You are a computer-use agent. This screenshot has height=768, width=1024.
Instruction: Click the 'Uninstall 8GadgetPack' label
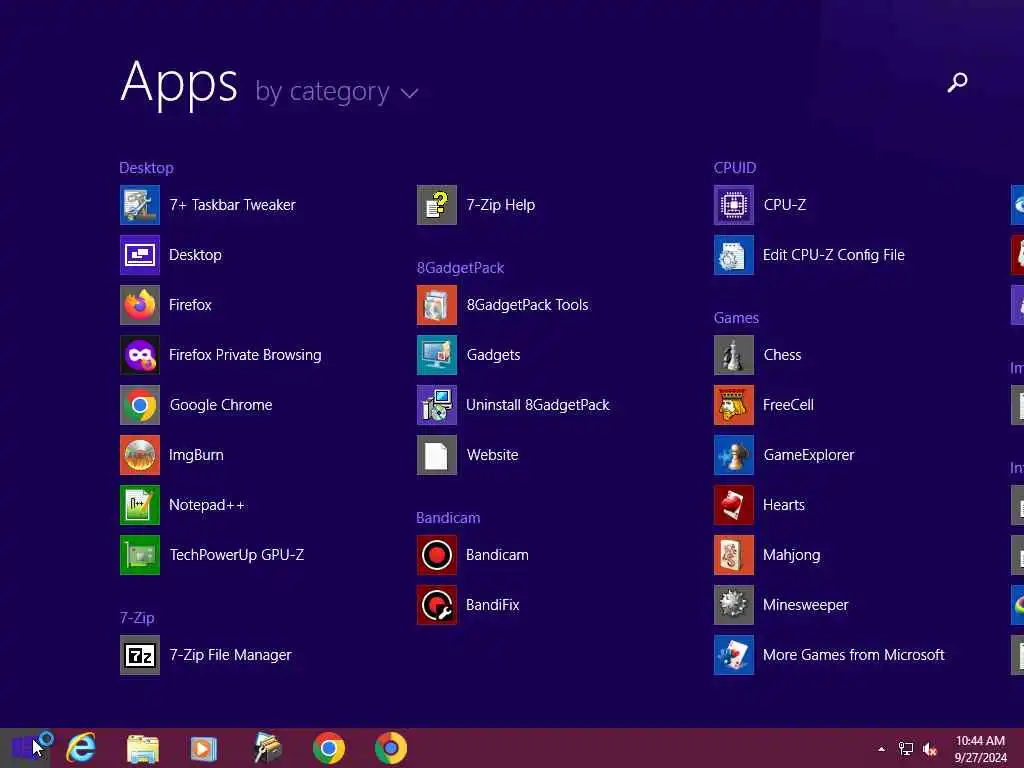pyautogui.click(x=537, y=405)
